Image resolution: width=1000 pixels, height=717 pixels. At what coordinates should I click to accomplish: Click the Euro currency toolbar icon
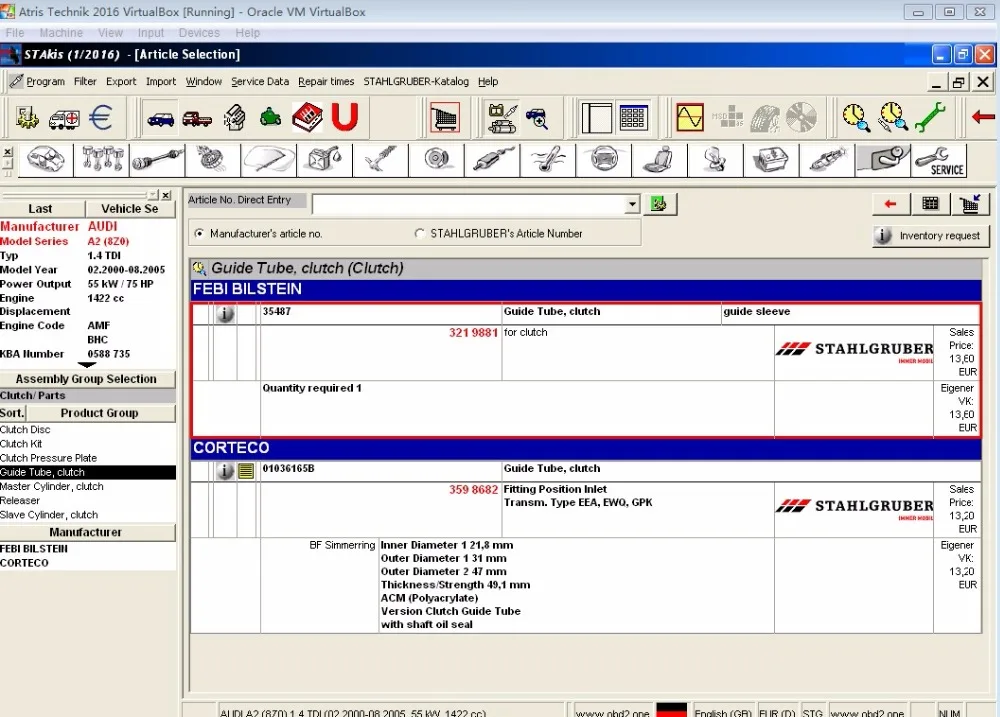tap(101, 119)
